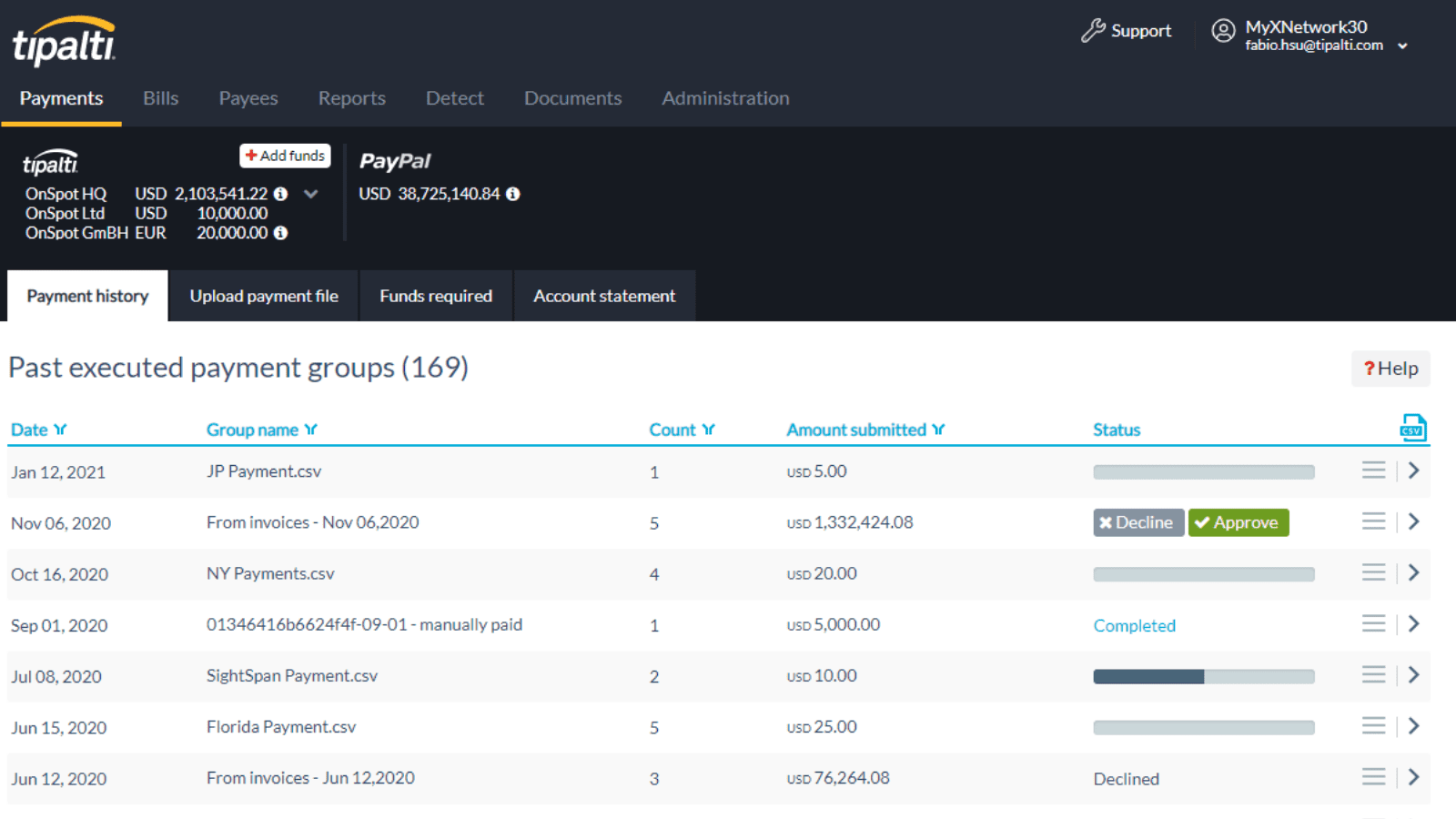Open row menu for JP Payment.csv
Screen dimensions: 1456x819
coord(1373,470)
